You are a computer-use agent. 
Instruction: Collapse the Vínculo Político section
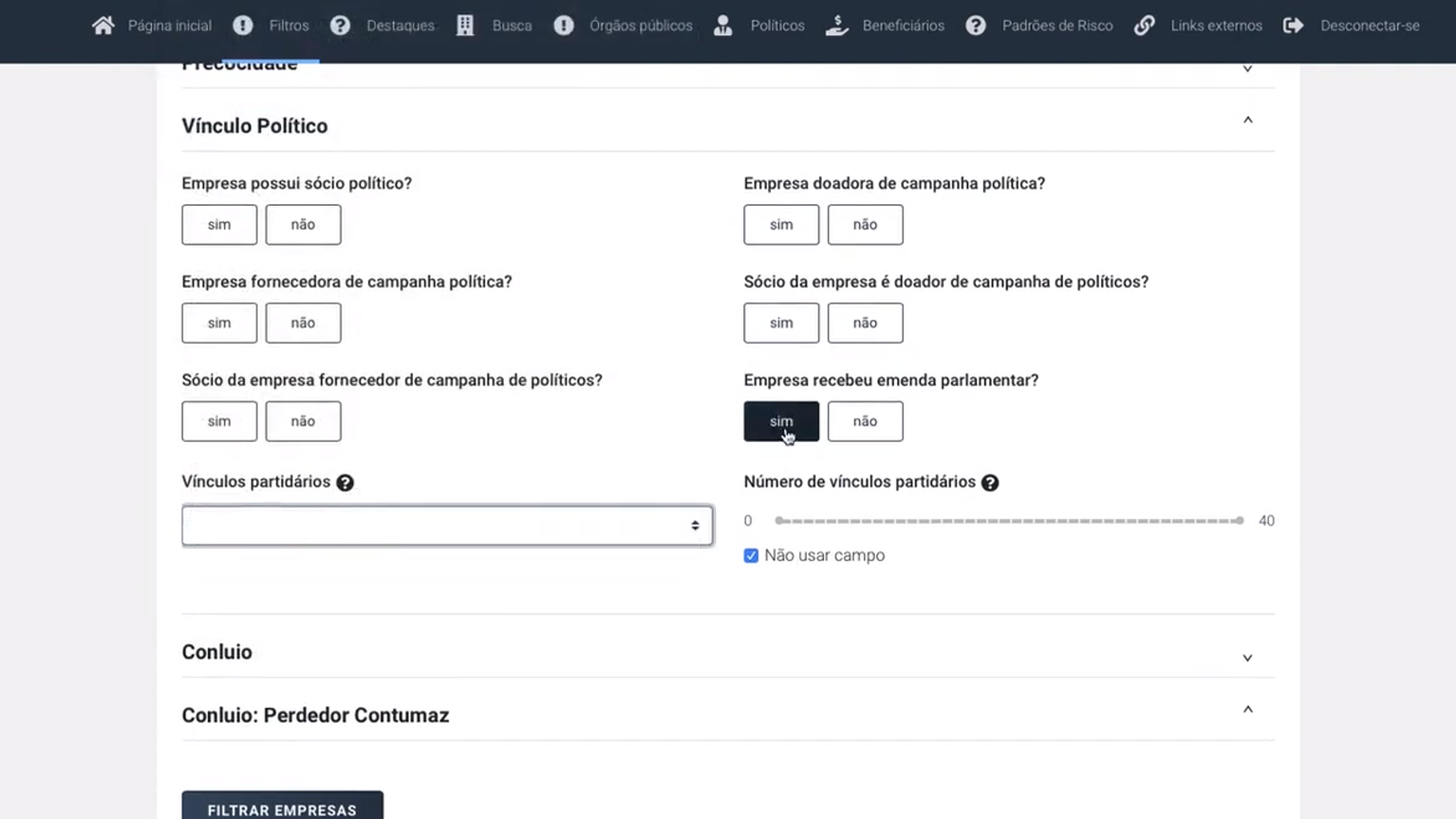[x=1247, y=121]
